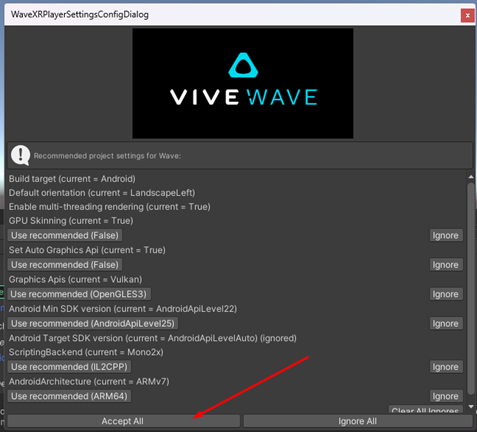
Task: Click the Accept All button
Action: tap(123, 421)
